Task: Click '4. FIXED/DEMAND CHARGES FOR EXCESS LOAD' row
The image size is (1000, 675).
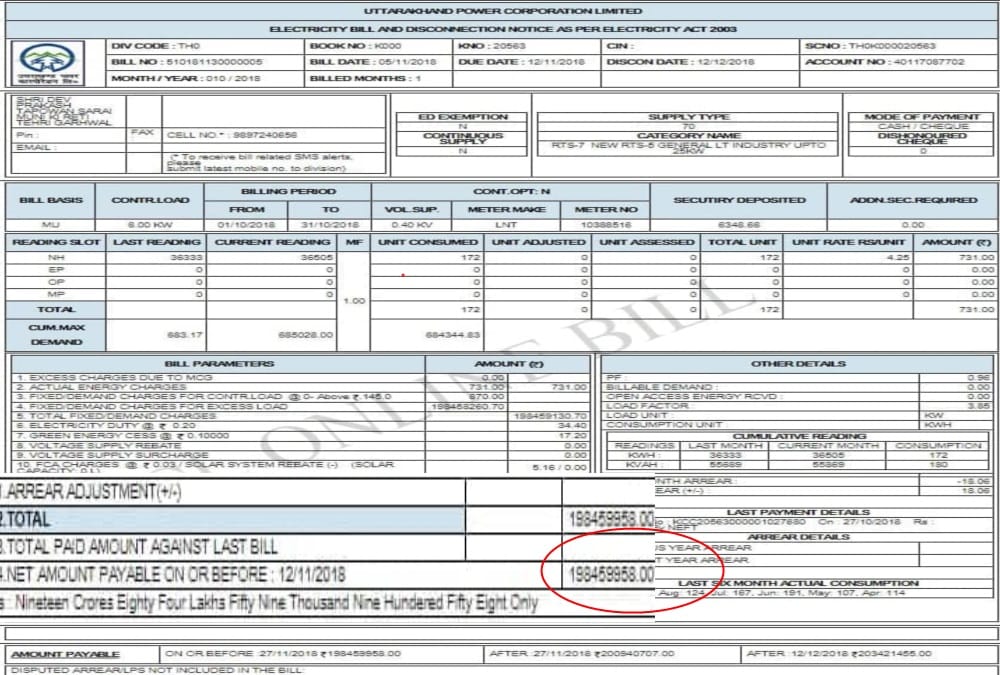Action: (301, 406)
